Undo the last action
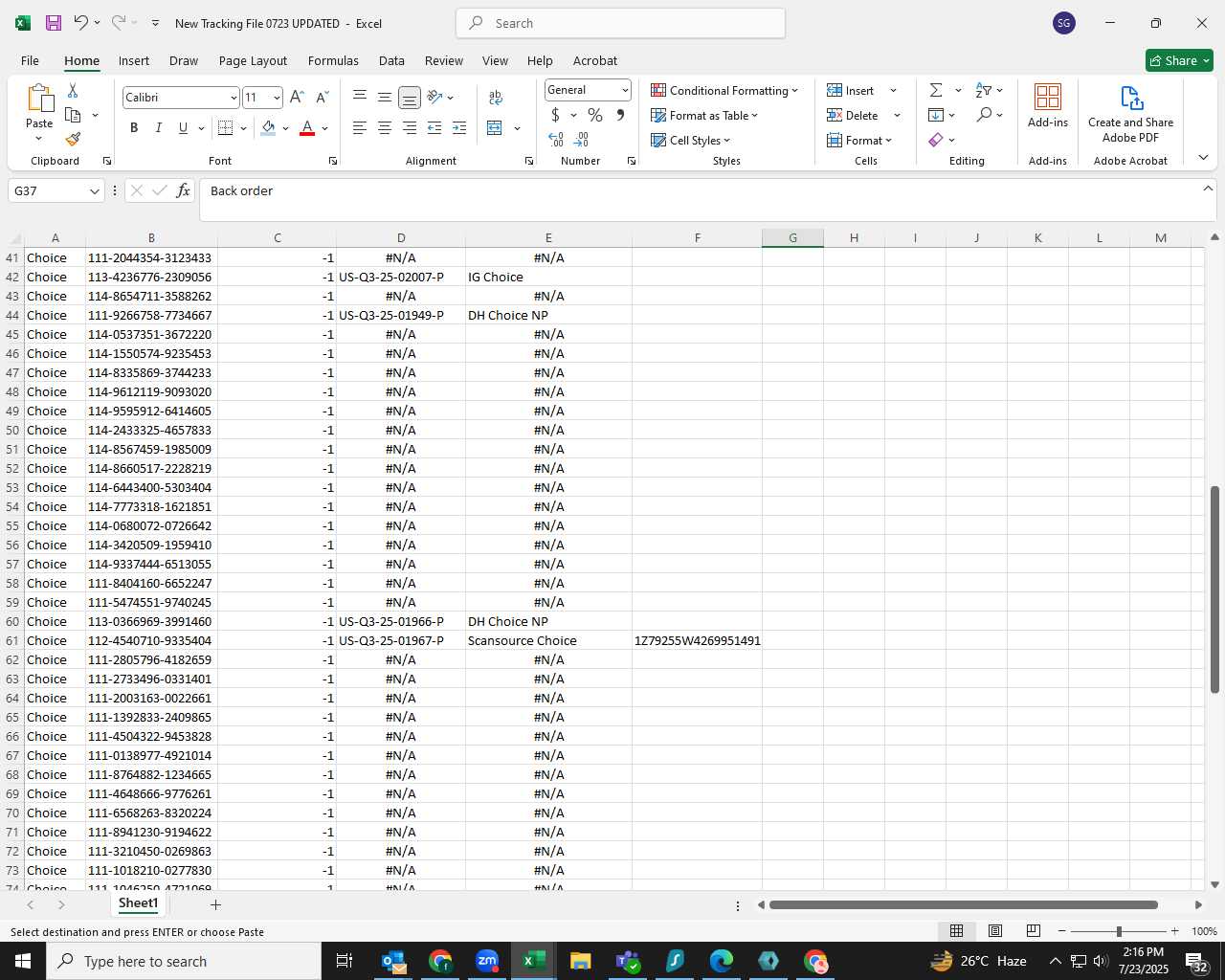This screenshot has height=980, width=1225. [81, 23]
